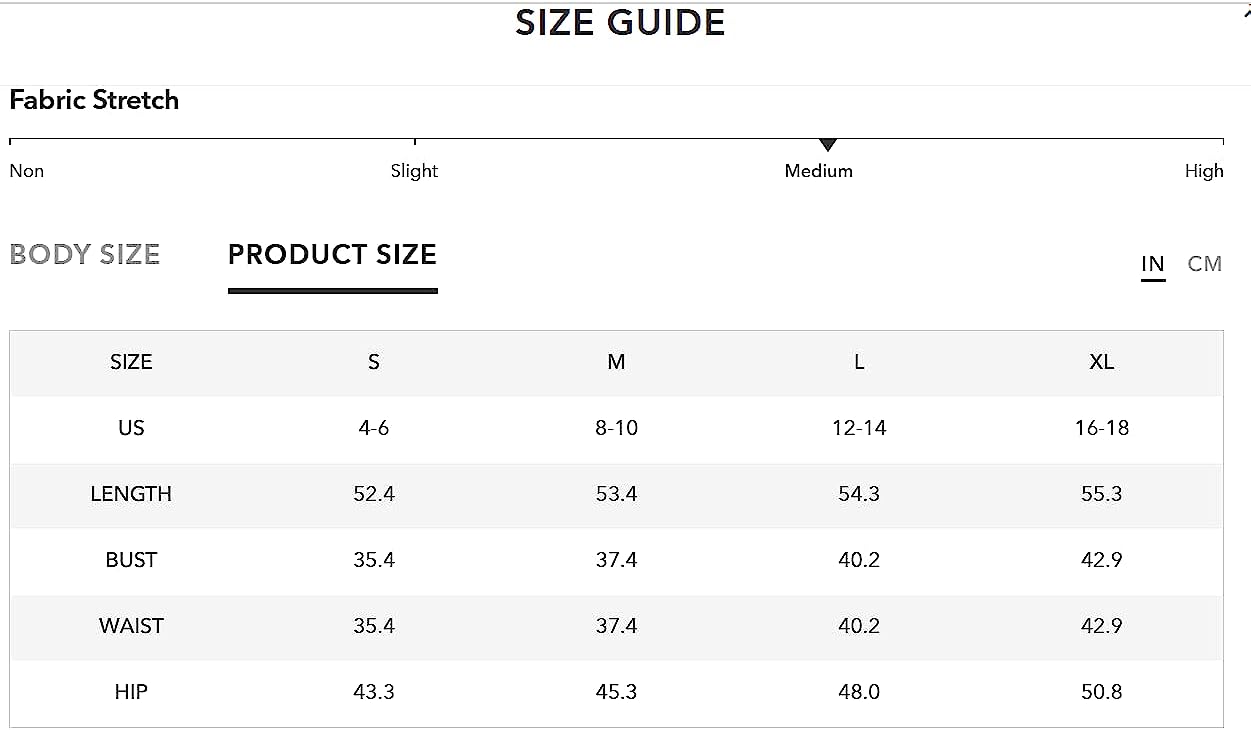Click the HIP value 50.8
This screenshot has height=730, width=1251.
1102,692
